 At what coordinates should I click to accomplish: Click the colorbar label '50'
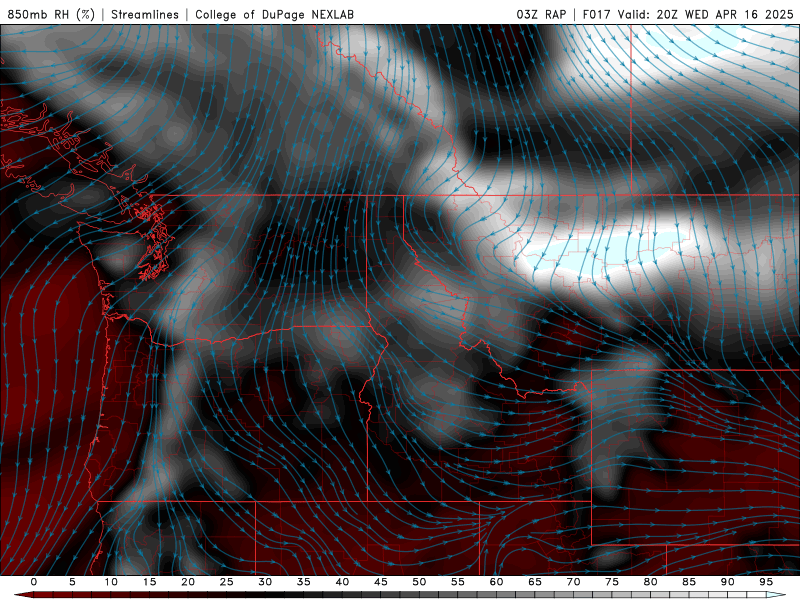[x=419, y=582]
